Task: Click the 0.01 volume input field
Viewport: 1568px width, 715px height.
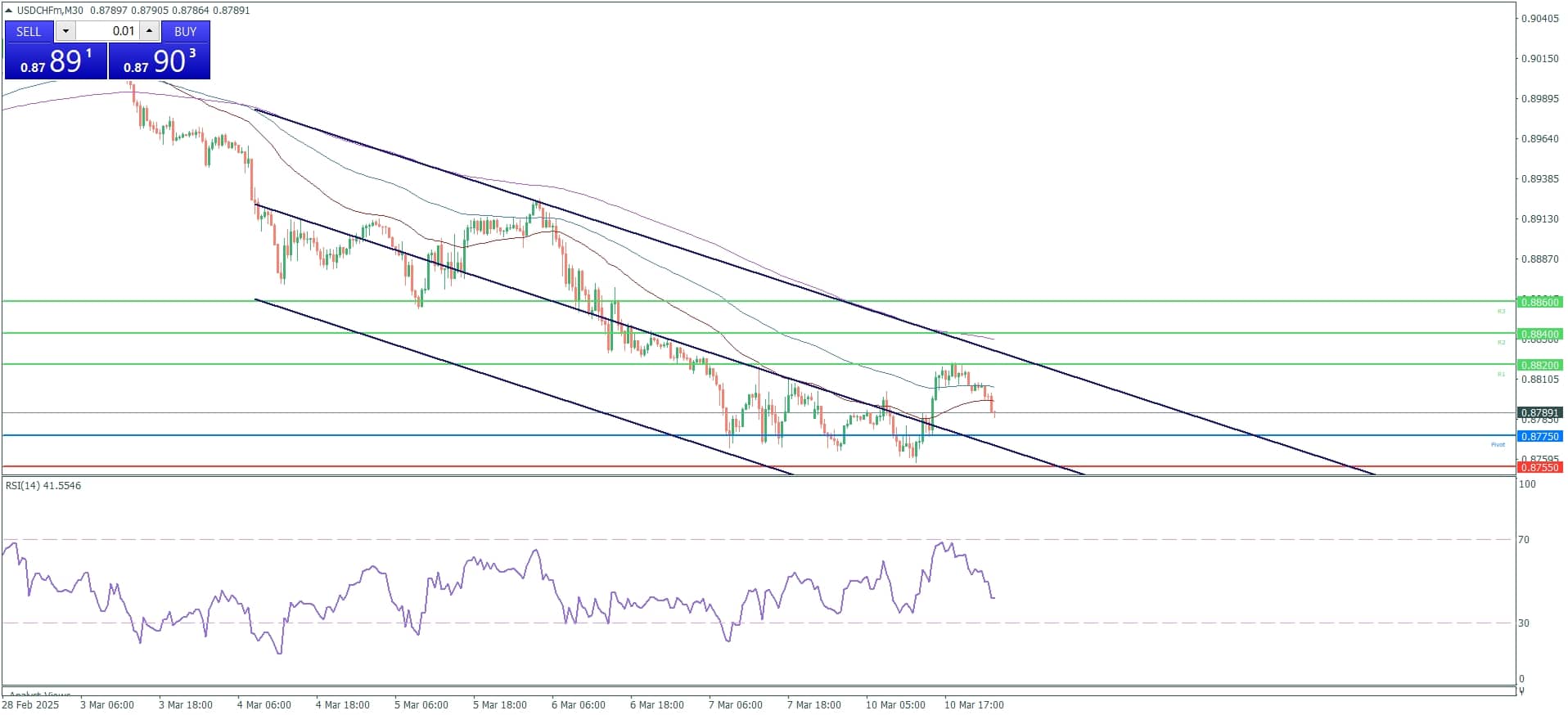Action: [107, 31]
